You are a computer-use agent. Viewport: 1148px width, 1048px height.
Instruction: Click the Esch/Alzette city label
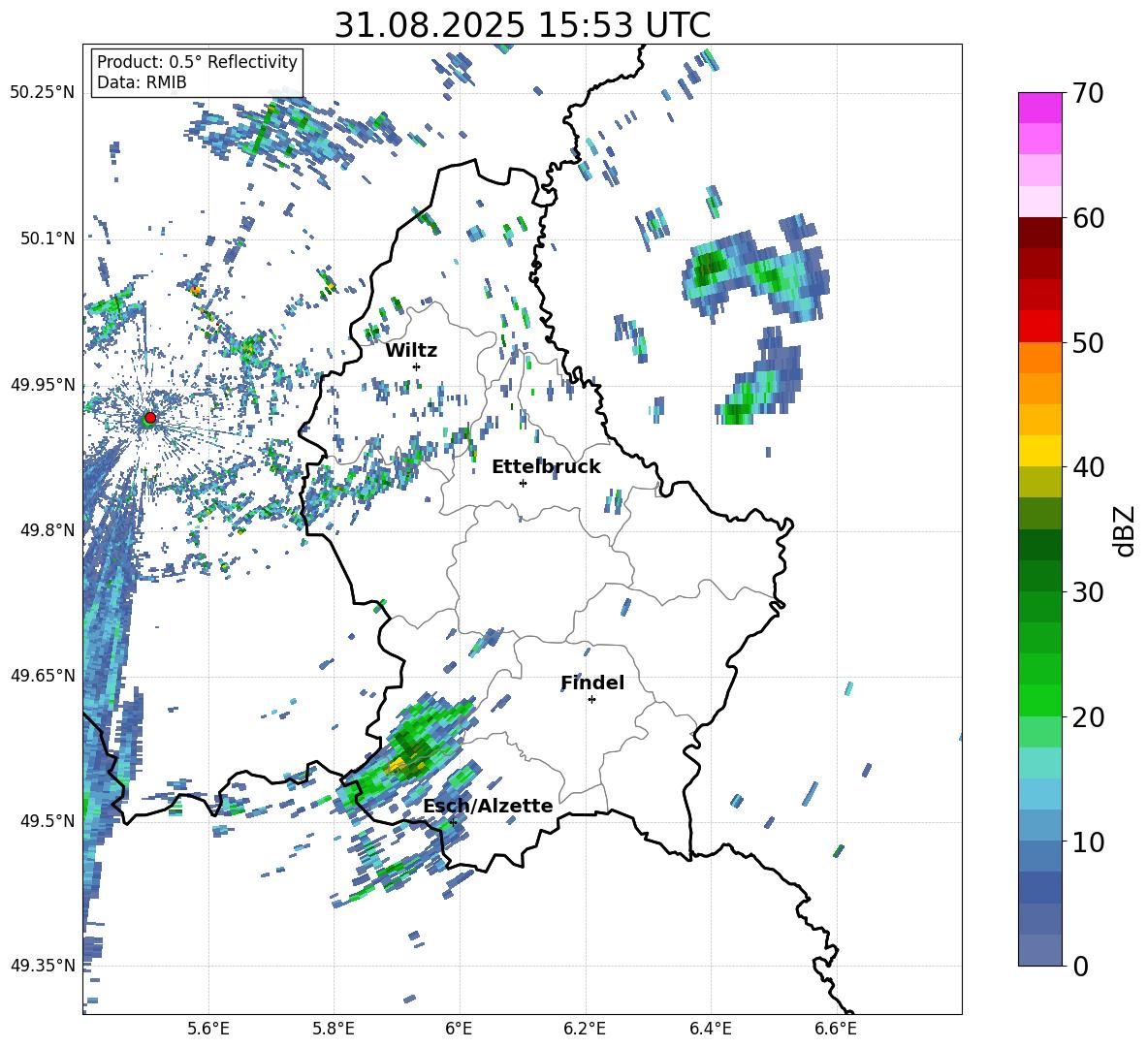pos(489,807)
